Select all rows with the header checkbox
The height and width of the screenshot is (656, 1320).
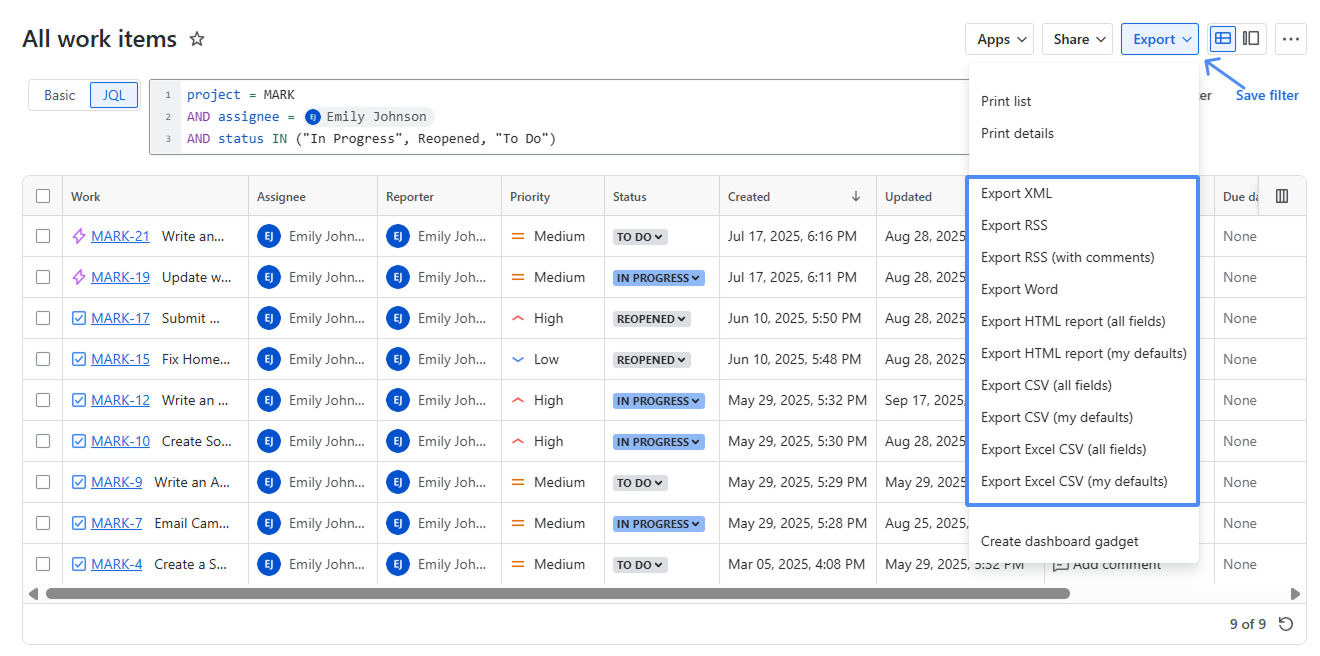(x=42, y=195)
